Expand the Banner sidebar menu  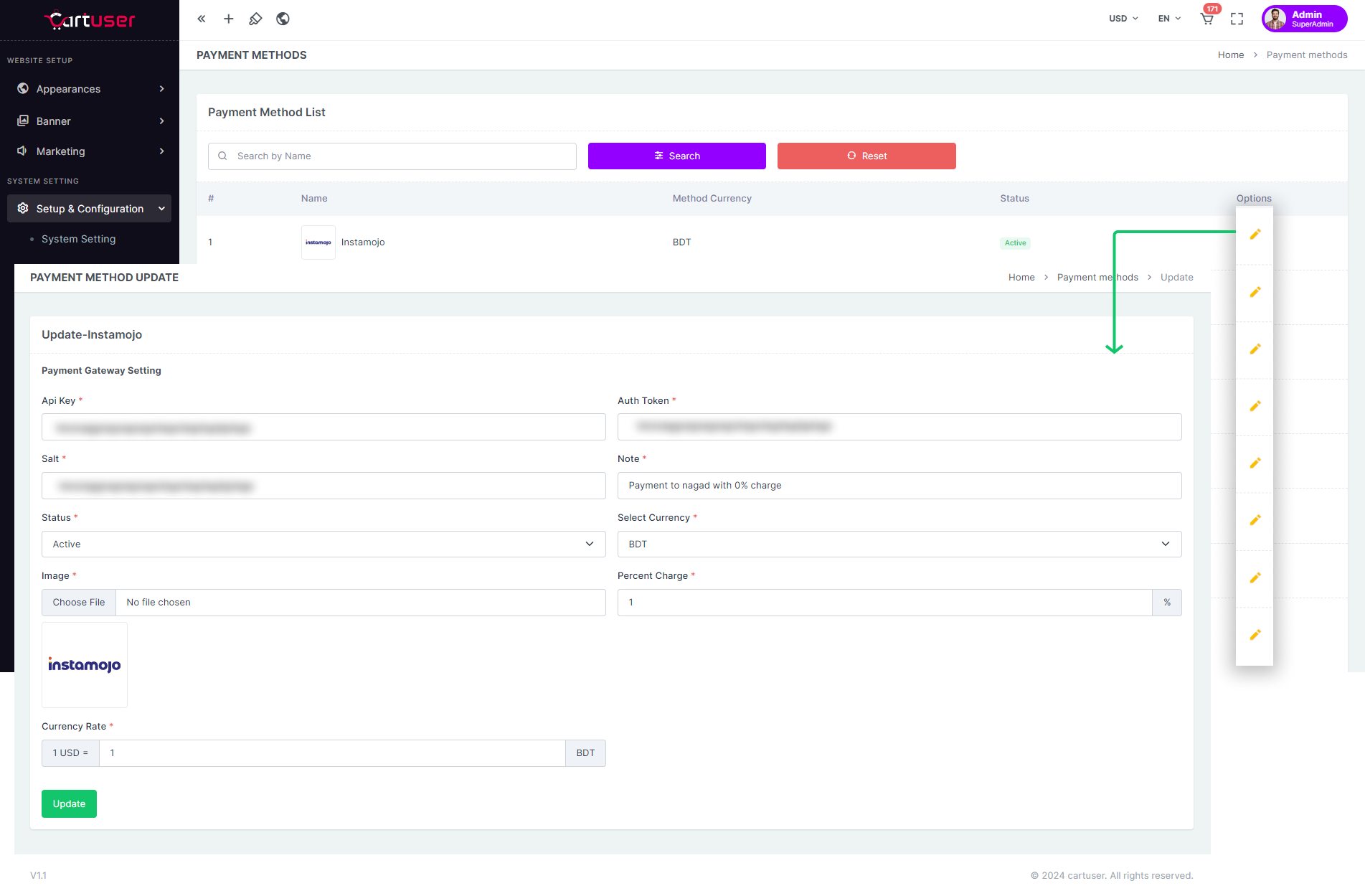point(90,121)
